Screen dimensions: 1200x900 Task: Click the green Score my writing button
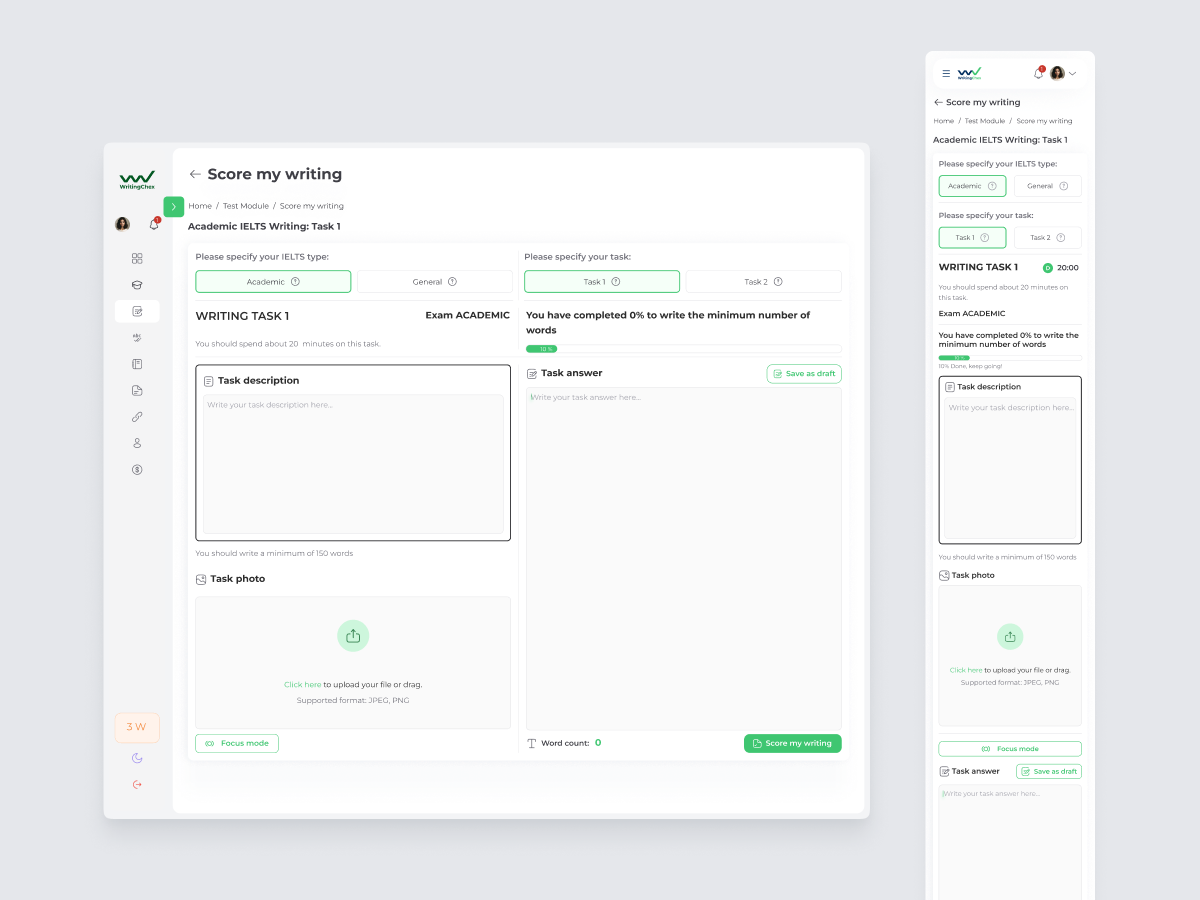[x=793, y=743]
